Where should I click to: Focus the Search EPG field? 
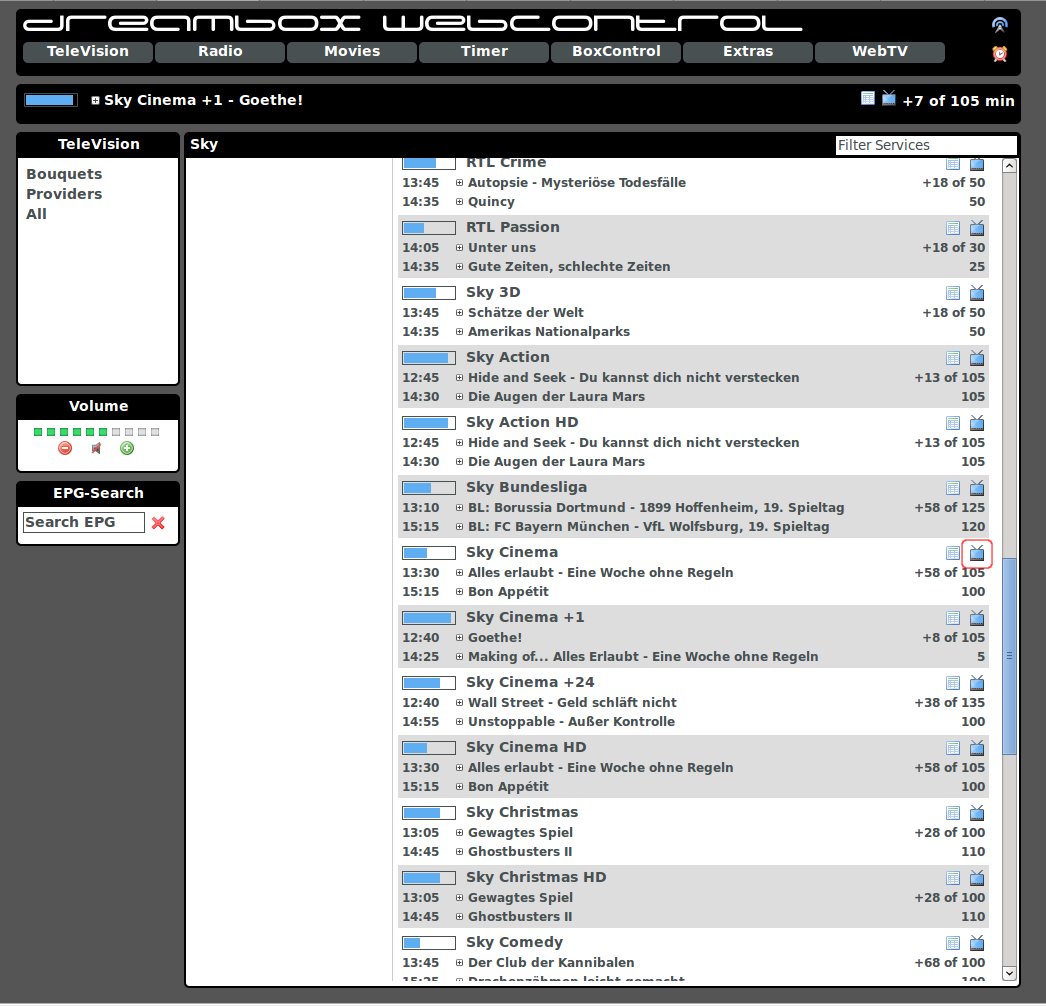coord(83,522)
